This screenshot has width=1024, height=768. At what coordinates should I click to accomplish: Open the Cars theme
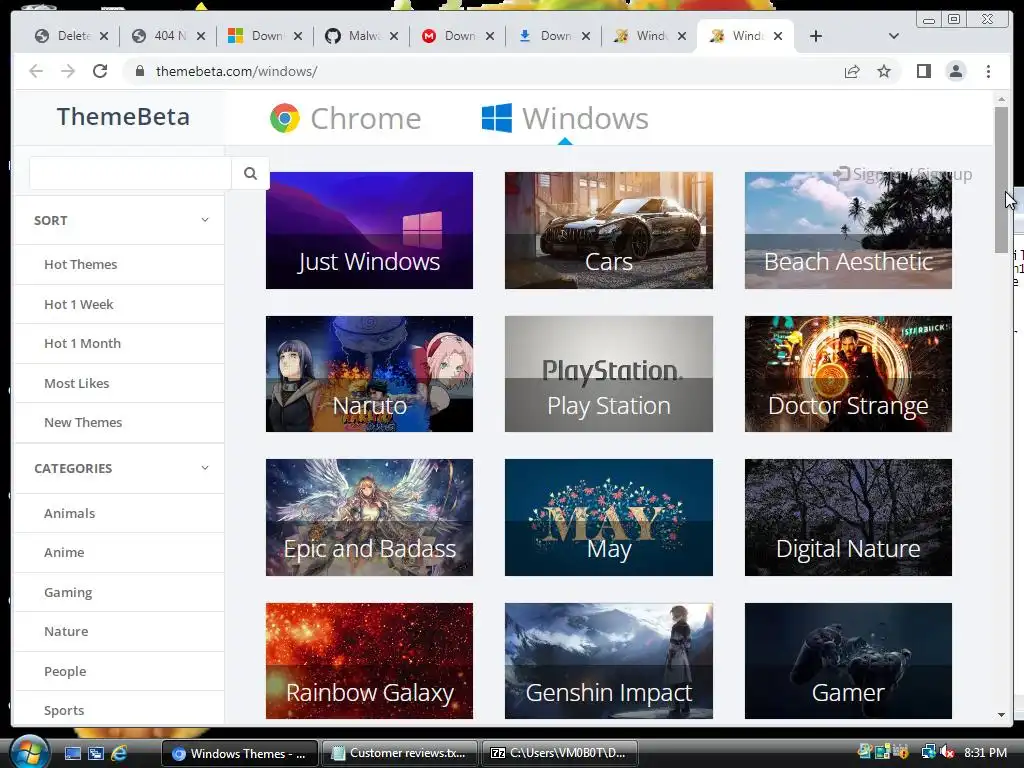pos(609,230)
